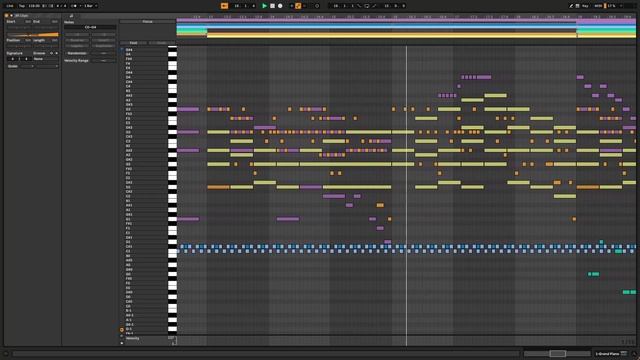Image resolution: width=640 pixels, height=360 pixels.
Task: Toggle the clip activator circle in clip panel
Action: coord(7,16)
